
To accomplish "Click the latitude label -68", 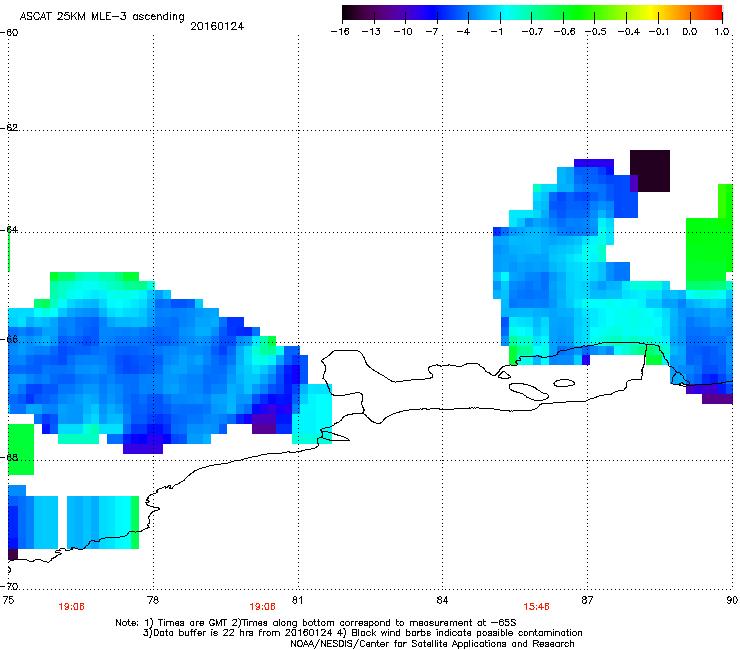I will point(9,457).
